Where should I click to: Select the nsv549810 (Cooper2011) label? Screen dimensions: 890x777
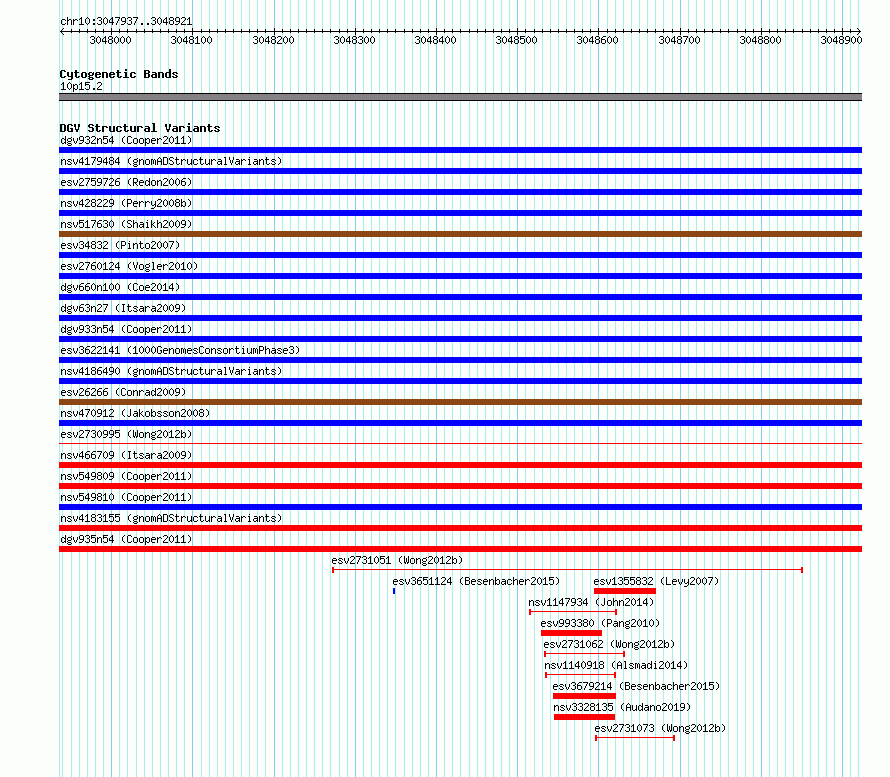[126, 497]
